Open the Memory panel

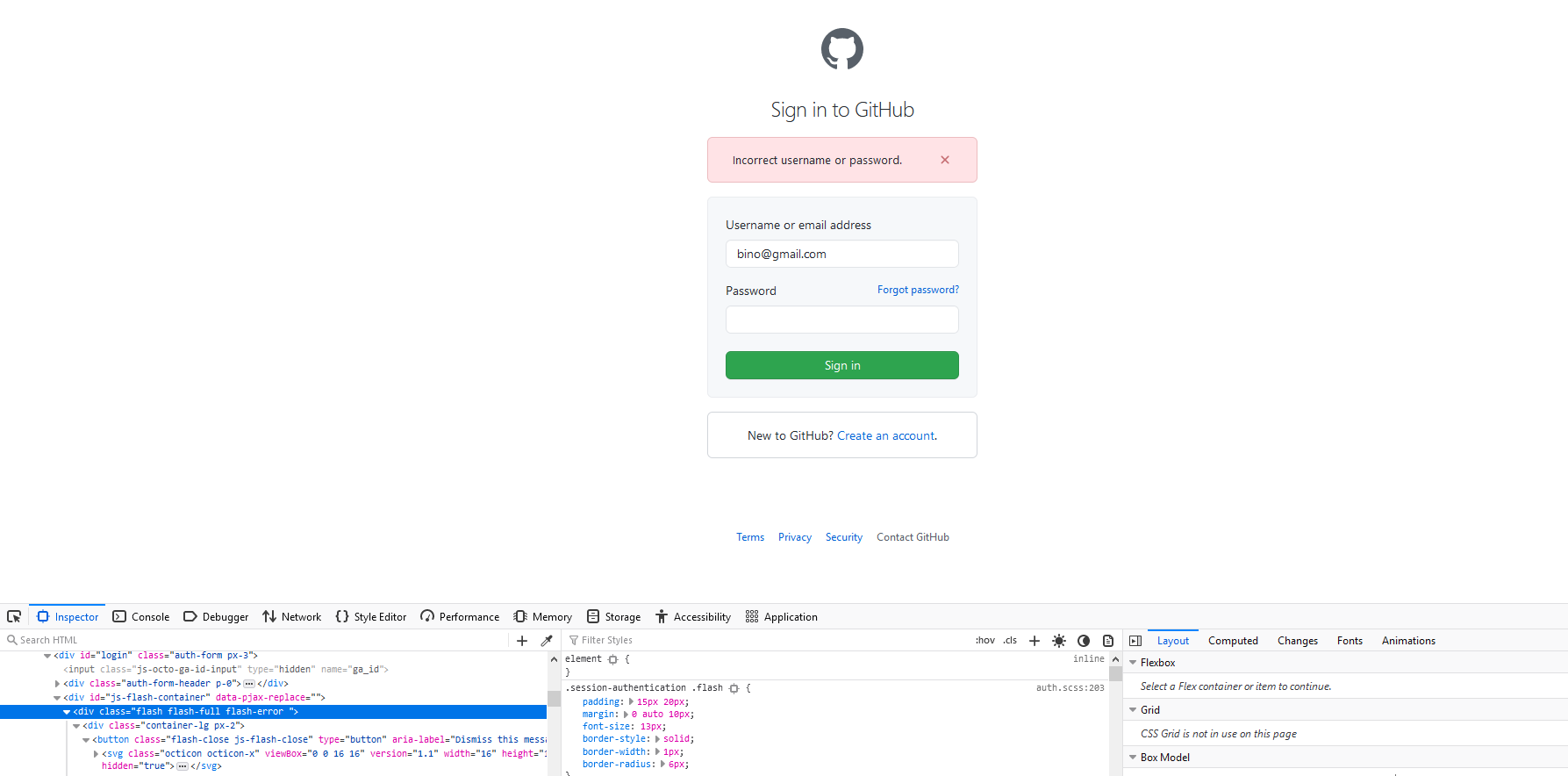pos(543,616)
